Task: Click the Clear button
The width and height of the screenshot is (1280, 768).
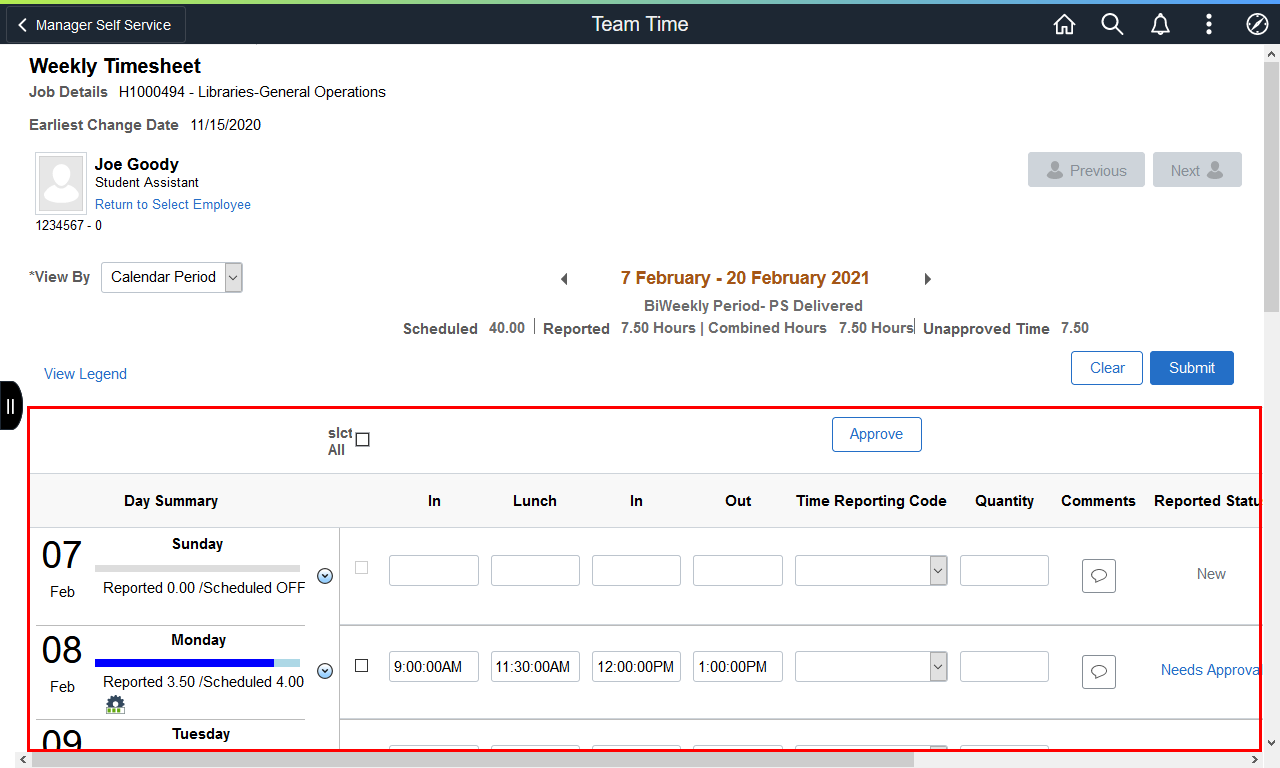Action: click(1107, 368)
